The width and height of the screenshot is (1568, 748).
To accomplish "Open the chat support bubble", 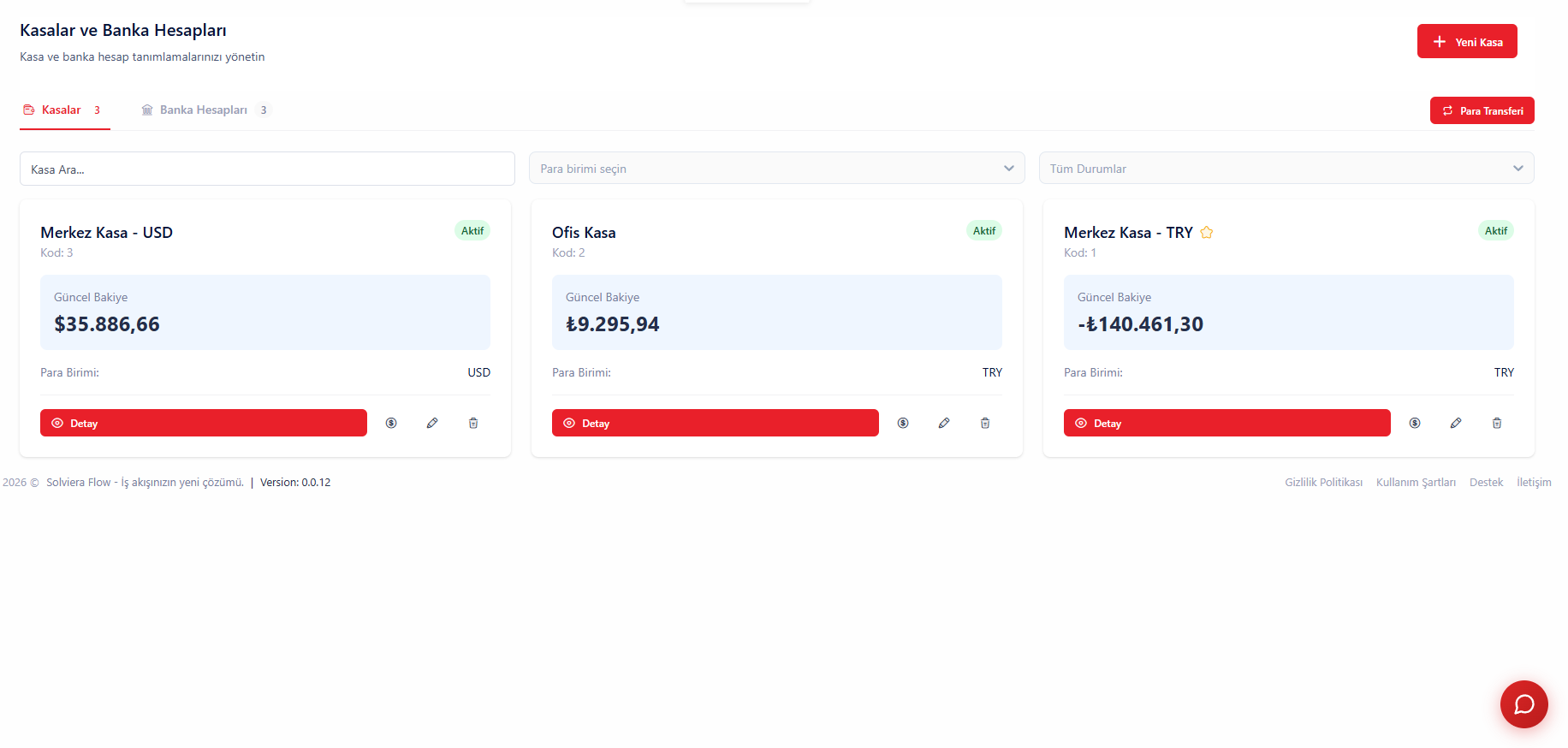I will click(1523, 703).
